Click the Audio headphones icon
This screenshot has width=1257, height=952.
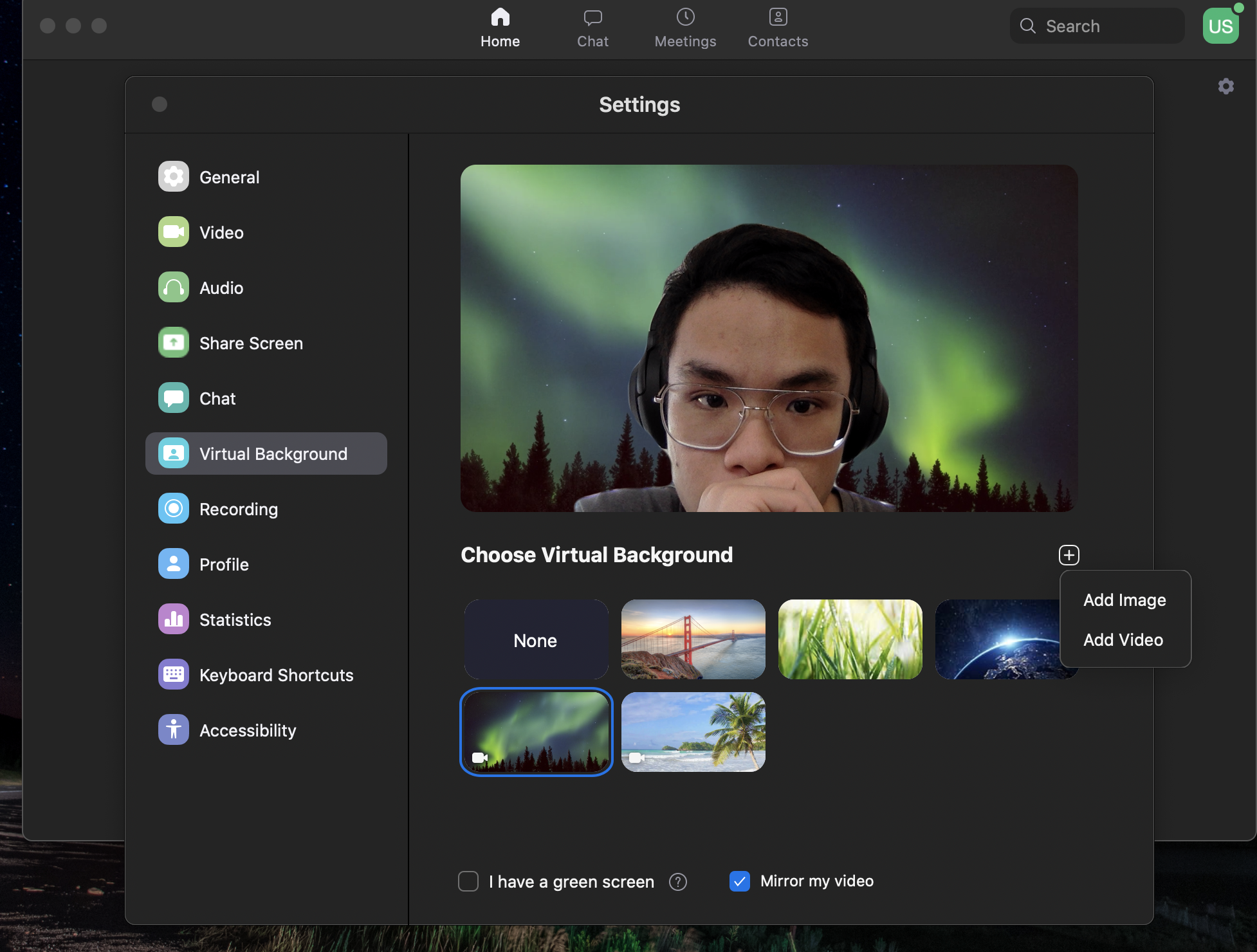click(174, 288)
